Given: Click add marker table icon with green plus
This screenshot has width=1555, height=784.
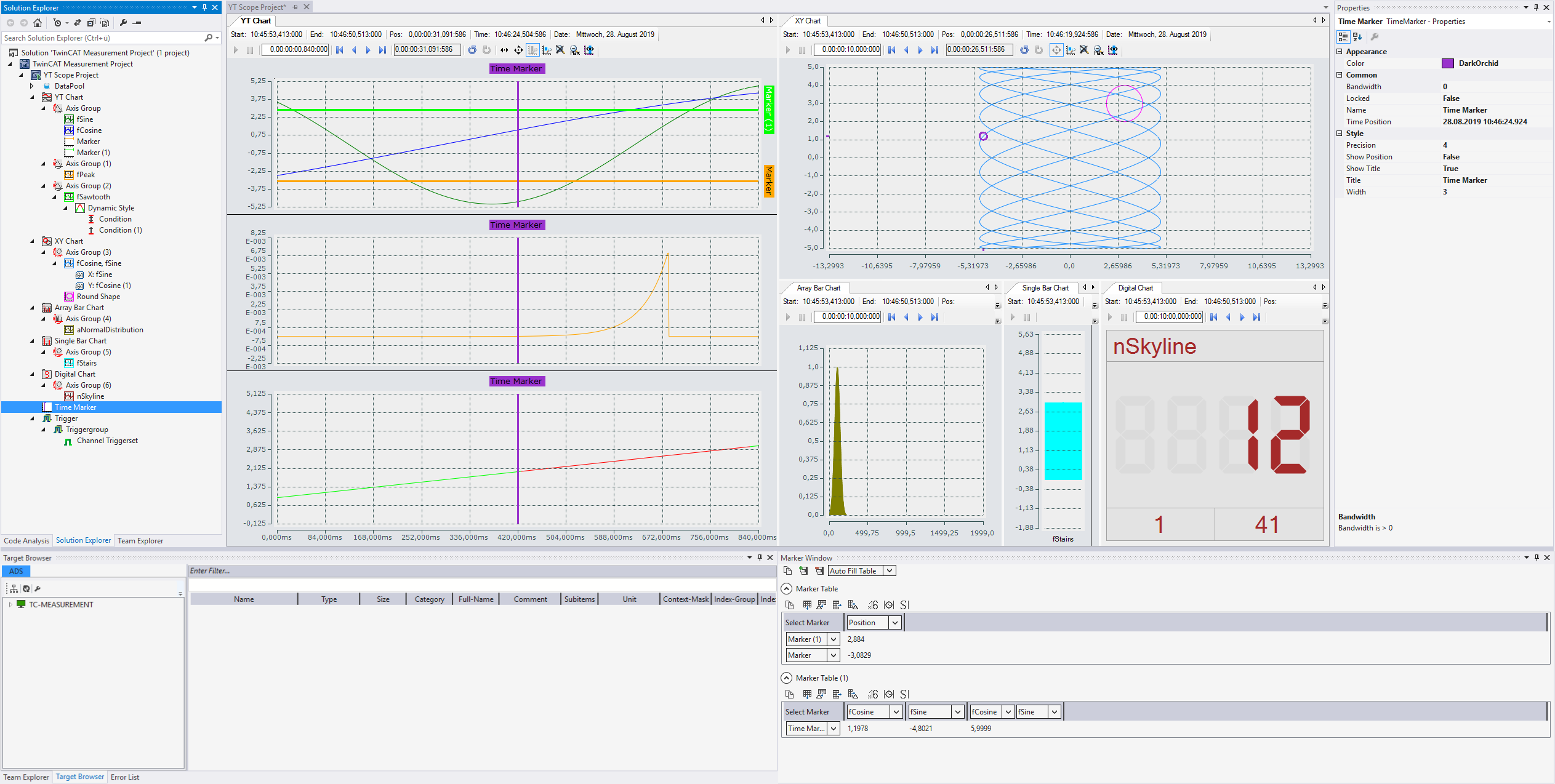Looking at the screenshot, I should [x=804, y=571].
